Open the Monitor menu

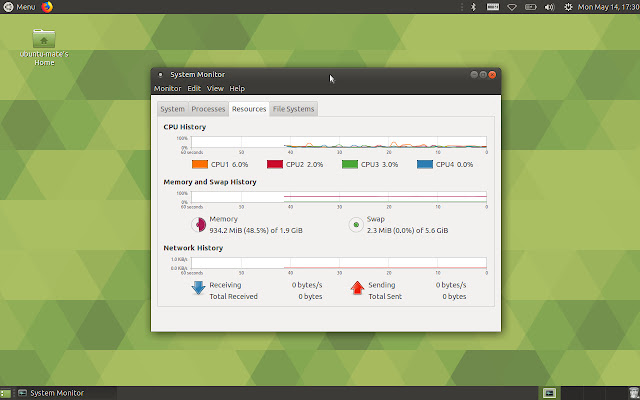(x=167, y=89)
